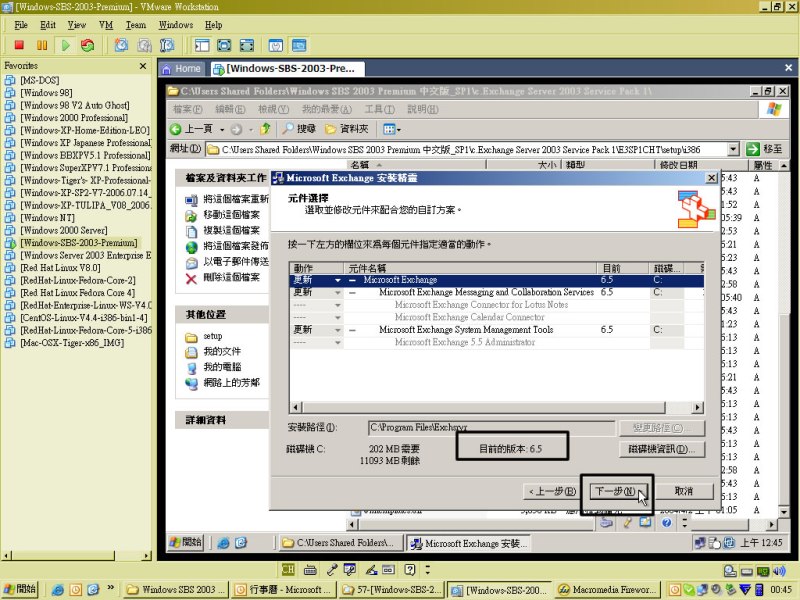Screen dimensions: 800x600
Task: Open action dropdown for Microsoft Exchange row
Action: coord(337,280)
